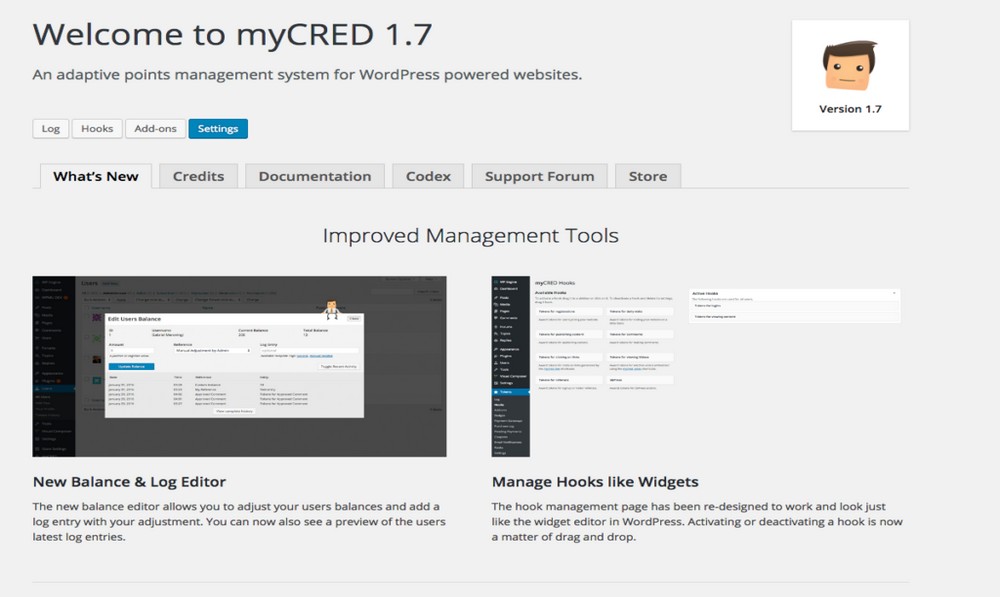
Task: Click the myCRED mascot face icon
Action: pyautogui.click(x=849, y=67)
